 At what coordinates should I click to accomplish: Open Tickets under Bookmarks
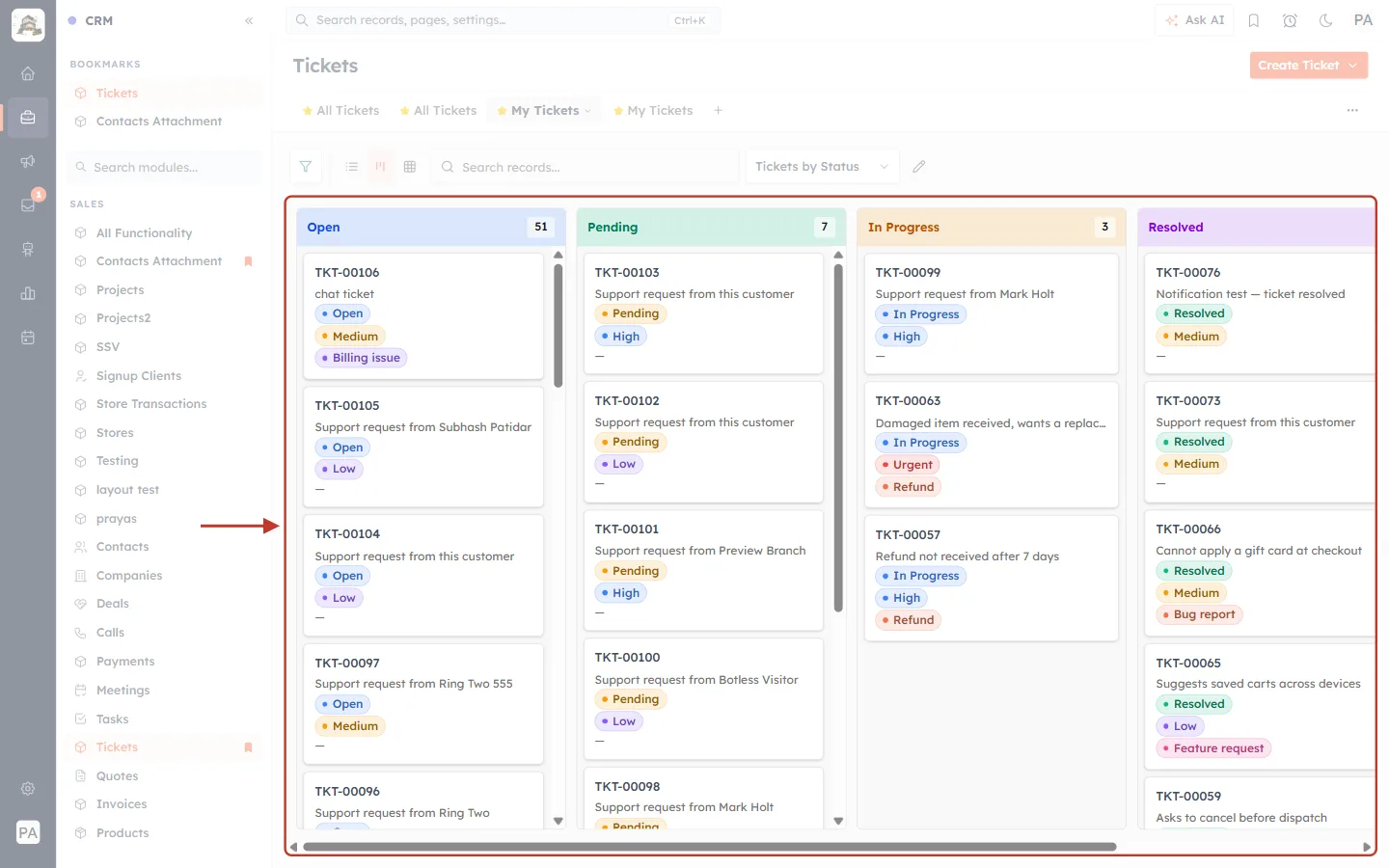(117, 94)
